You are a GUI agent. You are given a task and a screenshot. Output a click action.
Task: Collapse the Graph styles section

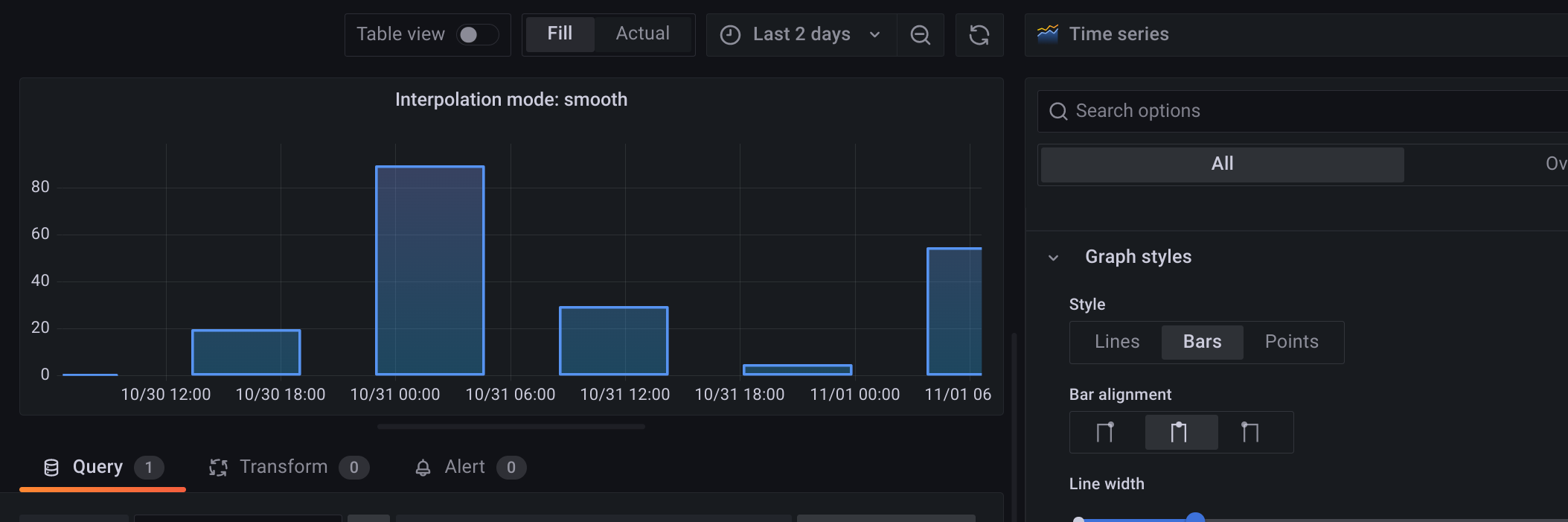point(1053,258)
